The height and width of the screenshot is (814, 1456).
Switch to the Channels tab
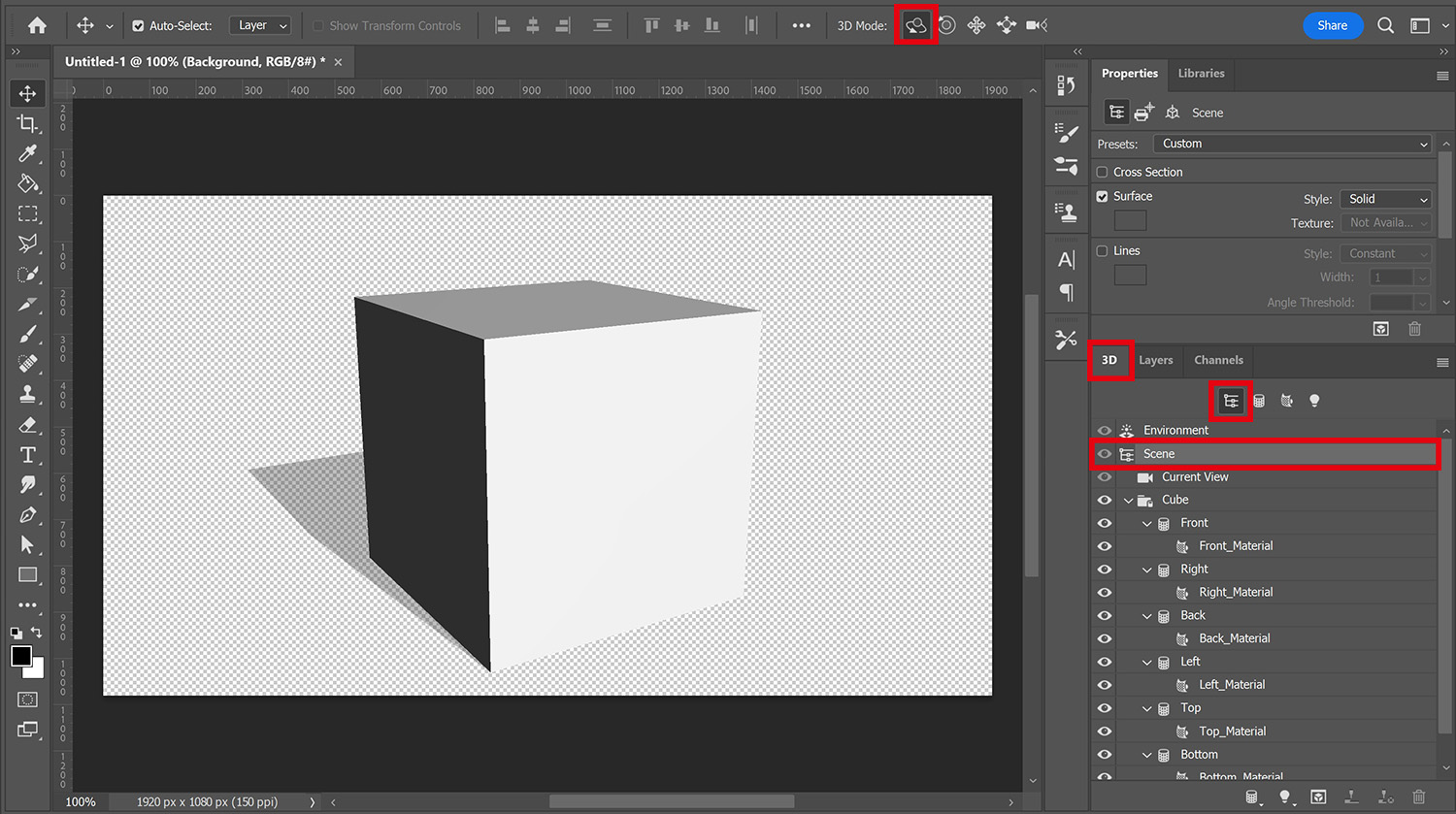click(x=1218, y=360)
